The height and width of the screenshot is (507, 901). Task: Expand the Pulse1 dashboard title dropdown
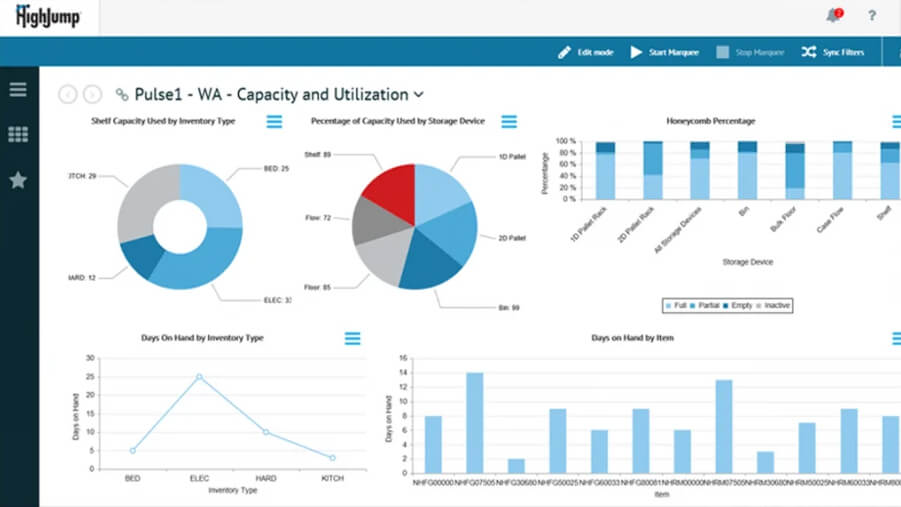418,95
